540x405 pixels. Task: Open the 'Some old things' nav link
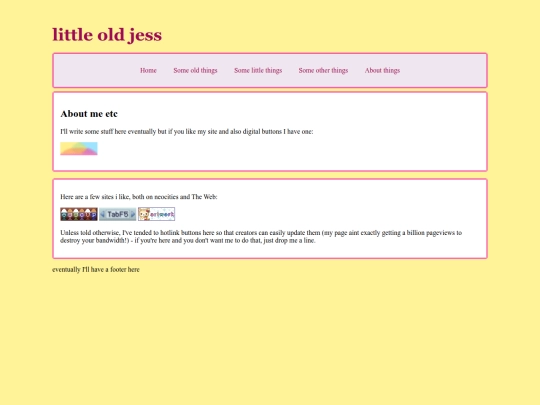195,70
